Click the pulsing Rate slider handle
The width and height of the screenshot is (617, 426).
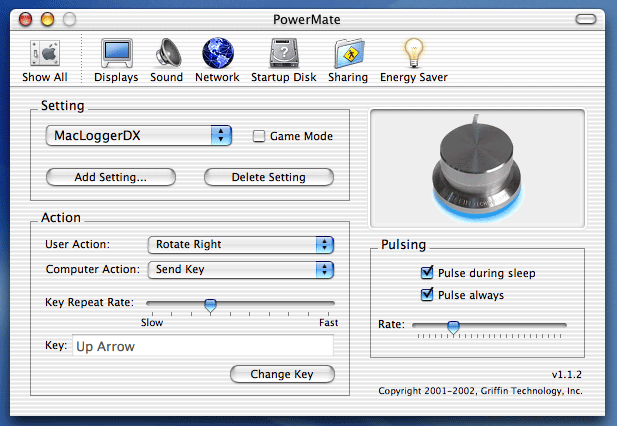pos(453,326)
